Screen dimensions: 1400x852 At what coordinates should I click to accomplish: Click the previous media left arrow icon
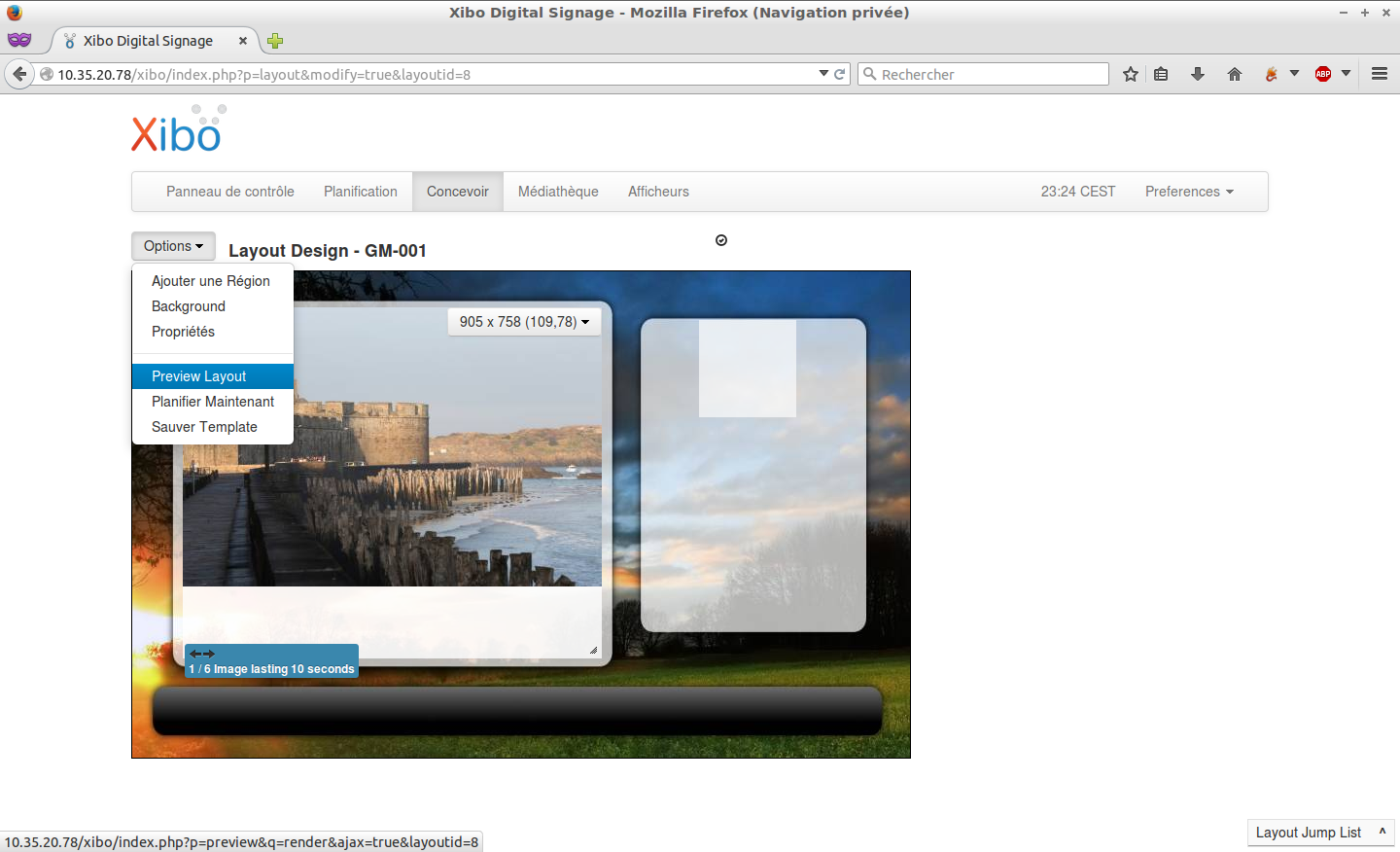pyautogui.click(x=195, y=654)
